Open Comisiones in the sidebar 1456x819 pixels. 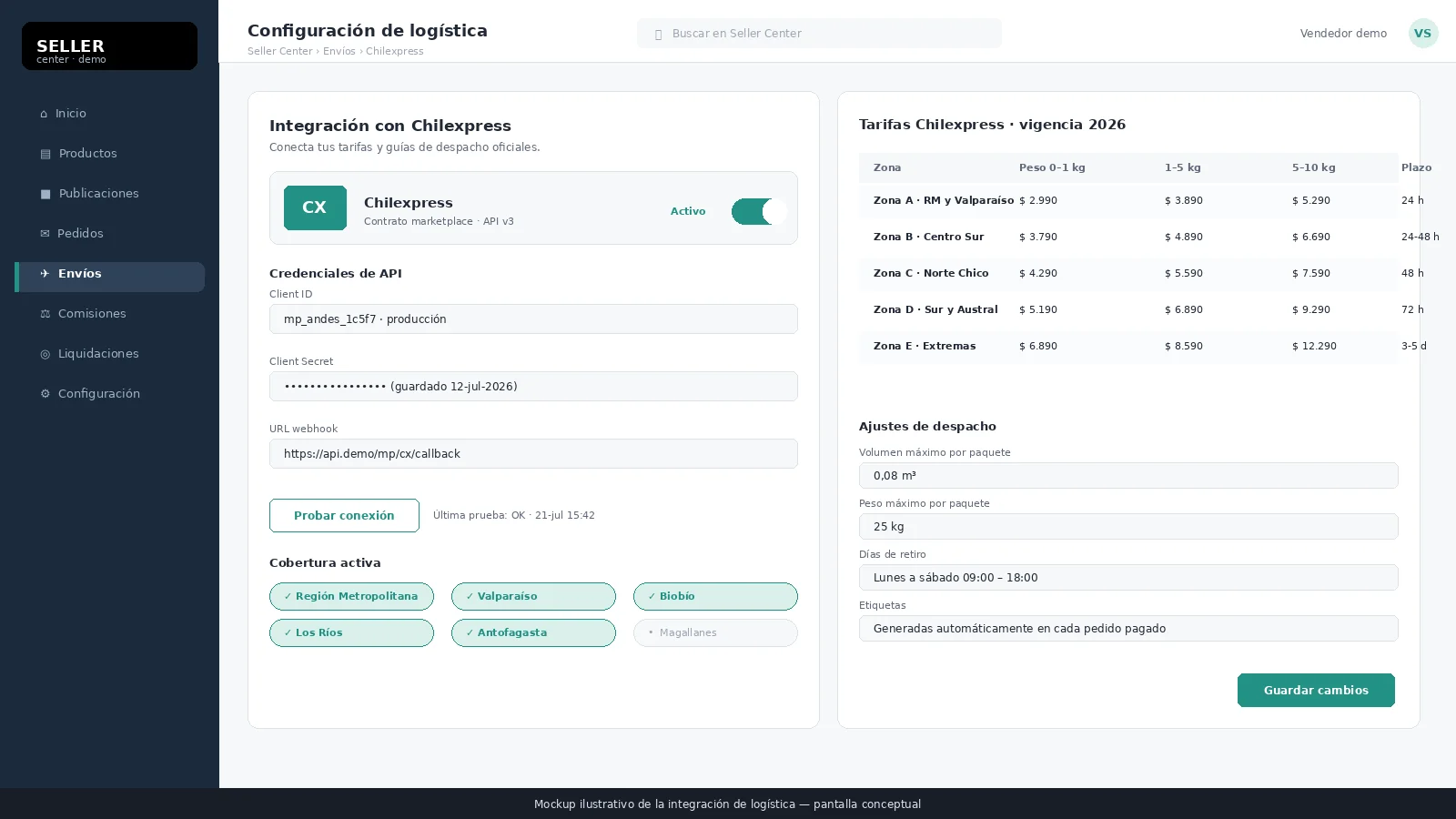pyautogui.click(x=109, y=314)
